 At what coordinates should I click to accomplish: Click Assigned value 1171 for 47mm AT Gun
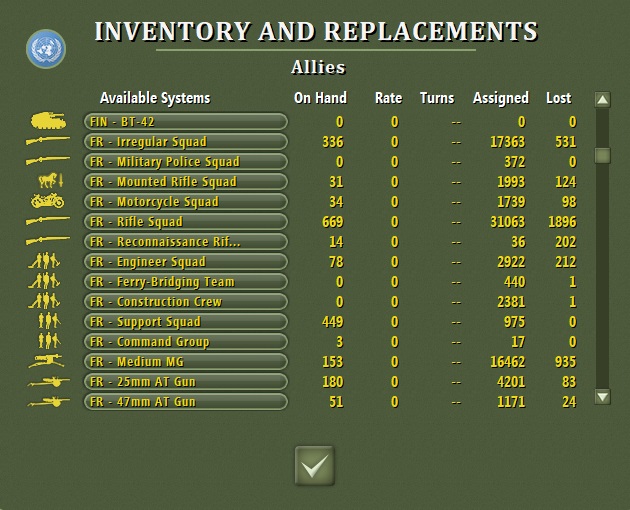point(511,402)
